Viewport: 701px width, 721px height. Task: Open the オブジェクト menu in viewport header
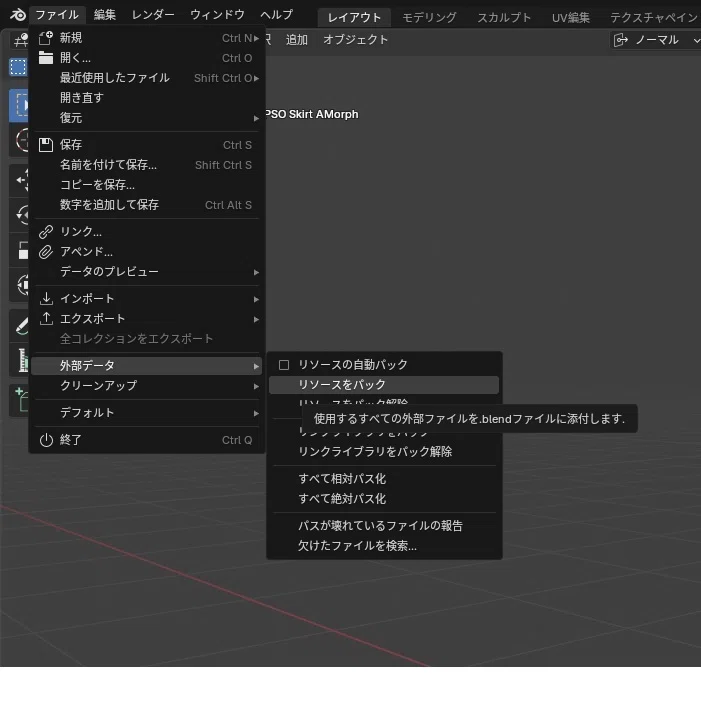(355, 40)
